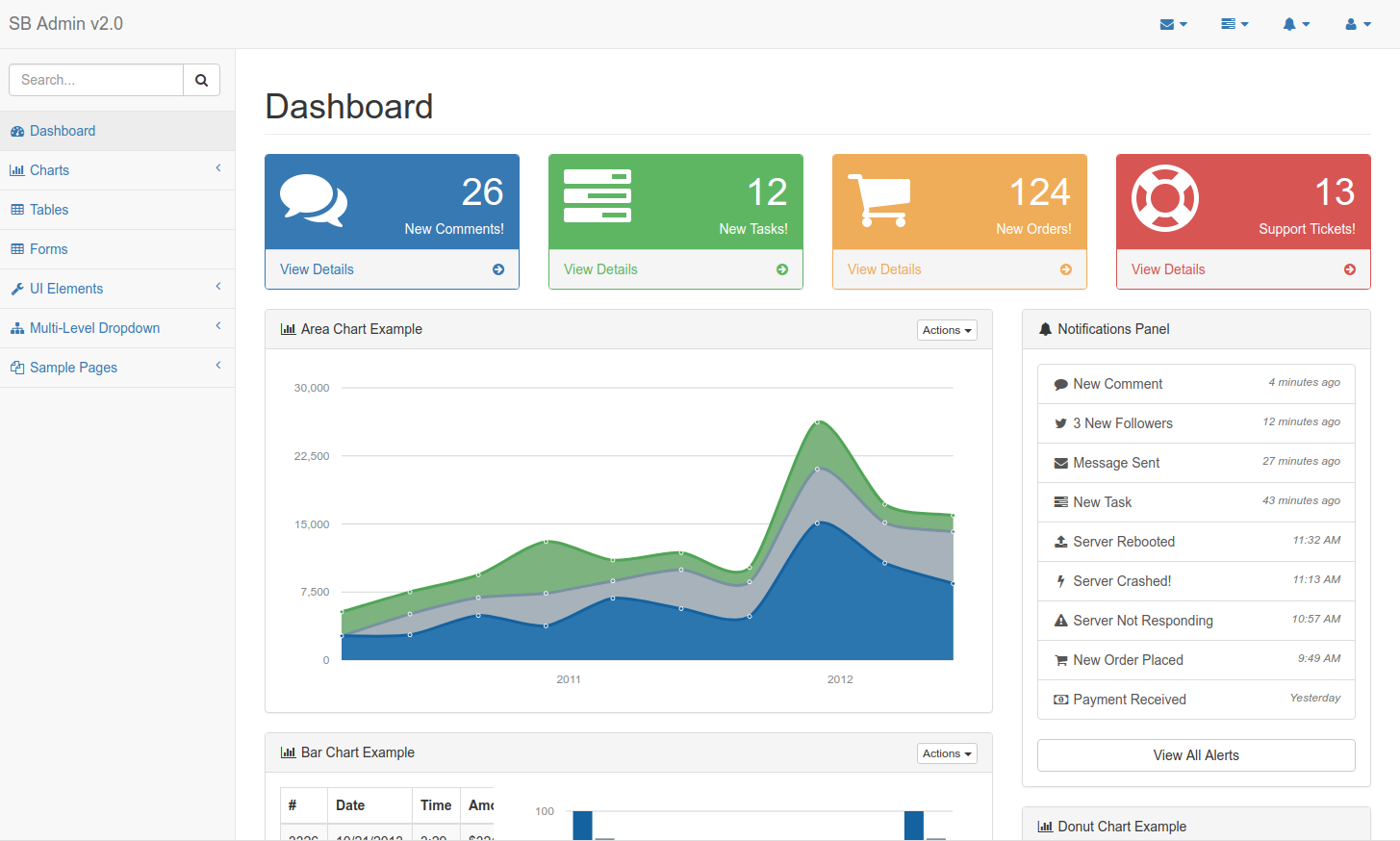This screenshot has height=841, width=1400.
Task: Expand the Charts sidebar menu
Action: 117,170
